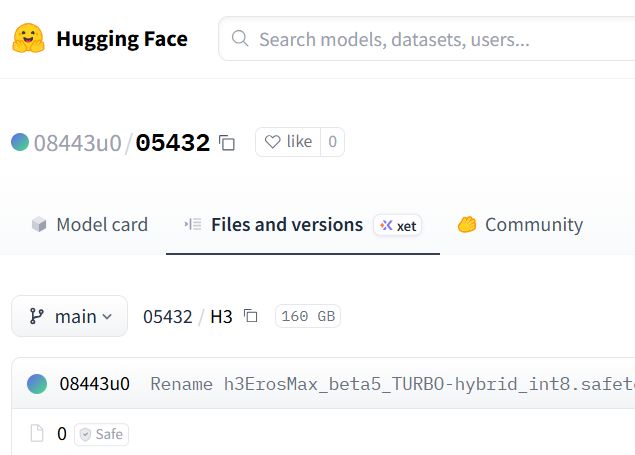
Task: Click the cube icon on Model card tab
Action: [x=39, y=224]
